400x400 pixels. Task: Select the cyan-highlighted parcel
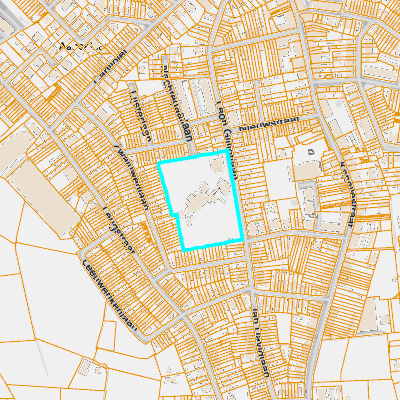coord(201,200)
